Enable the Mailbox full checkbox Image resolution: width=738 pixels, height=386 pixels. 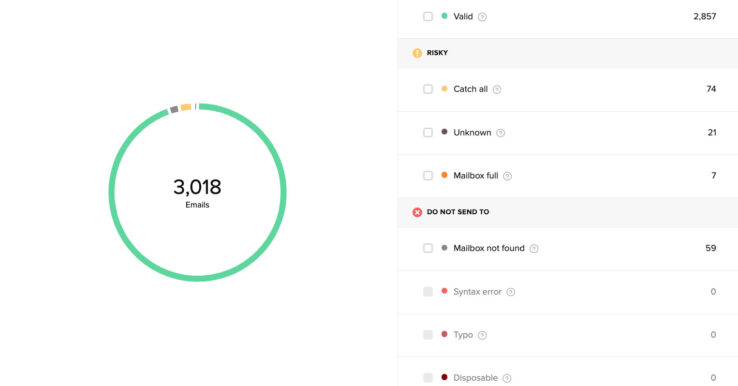(x=428, y=176)
